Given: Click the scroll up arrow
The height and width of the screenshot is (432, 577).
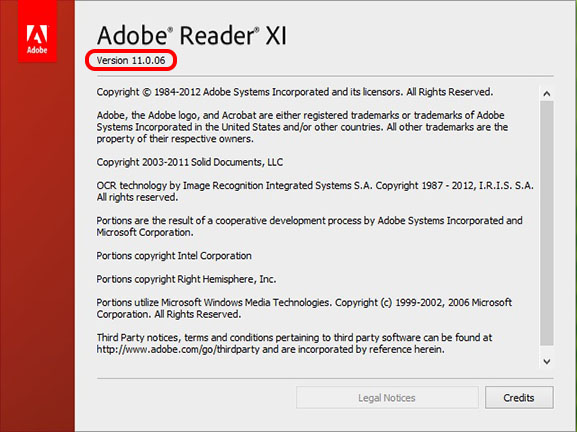Looking at the screenshot, I should (x=547, y=94).
